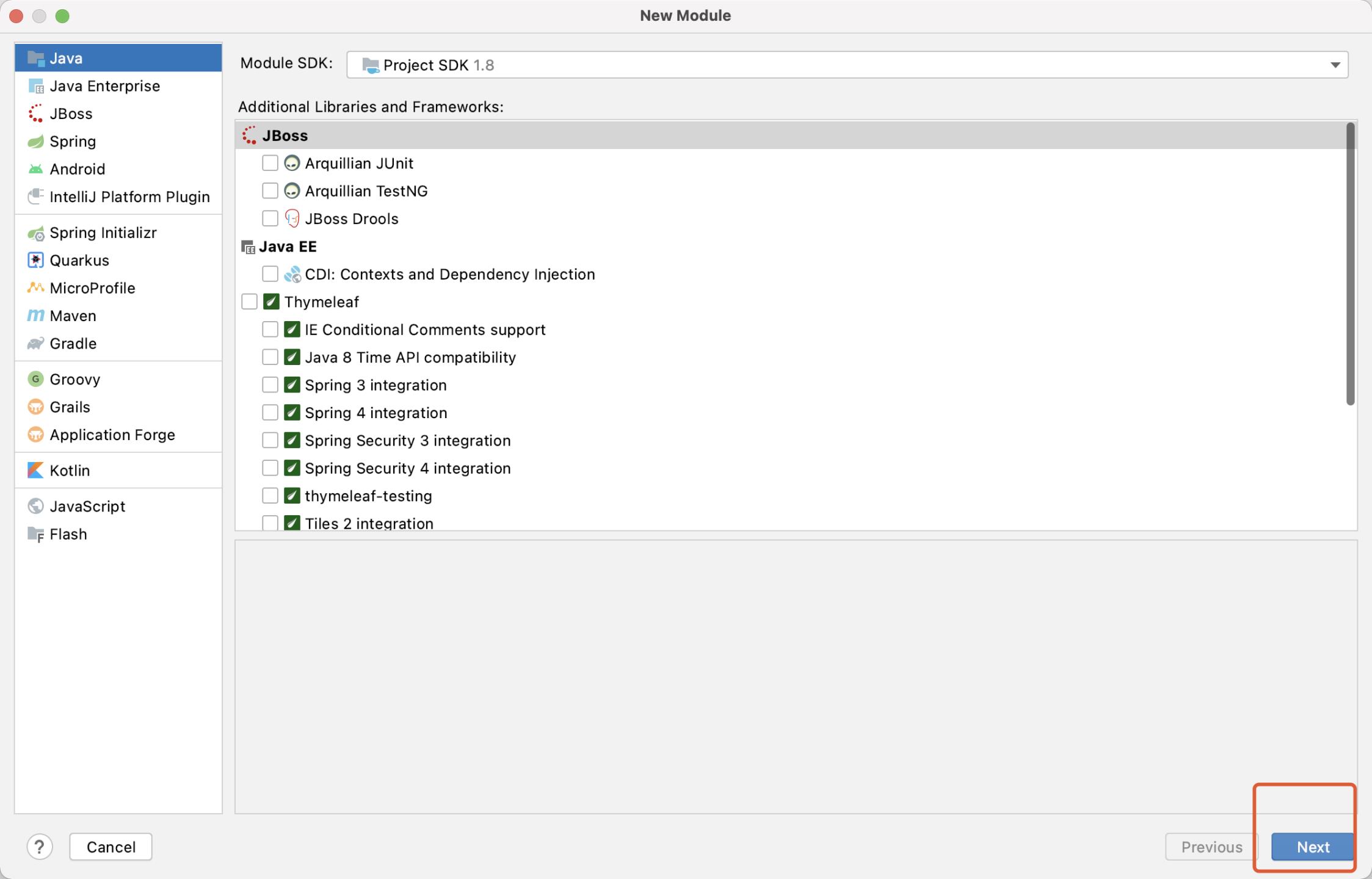Viewport: 1372px width, 879px height.
Task: Open help with question mark button
Action: (x=40, y=847)
